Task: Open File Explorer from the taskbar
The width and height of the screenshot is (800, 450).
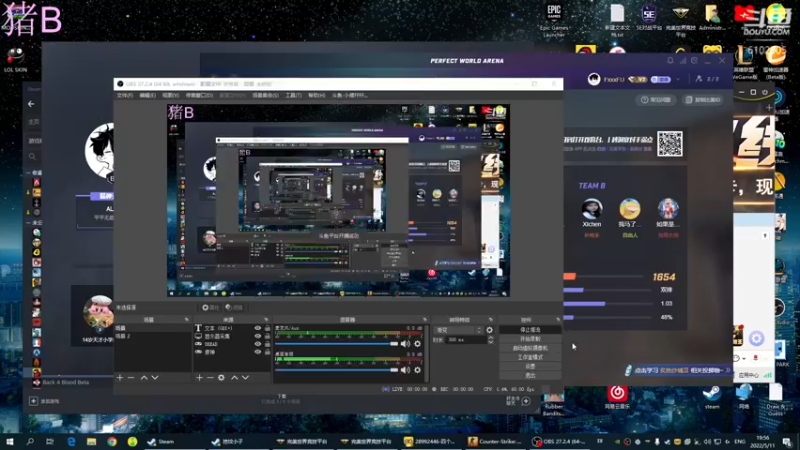Action: coord(91,441)
